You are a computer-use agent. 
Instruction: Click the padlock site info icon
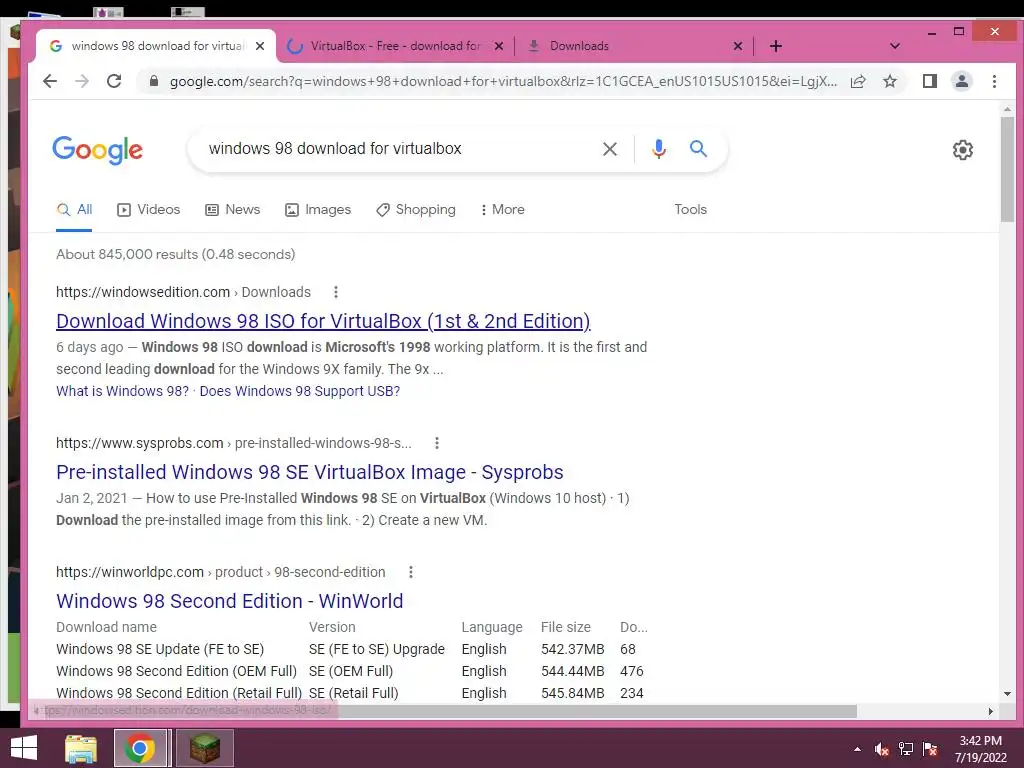[x=153, y=81]
